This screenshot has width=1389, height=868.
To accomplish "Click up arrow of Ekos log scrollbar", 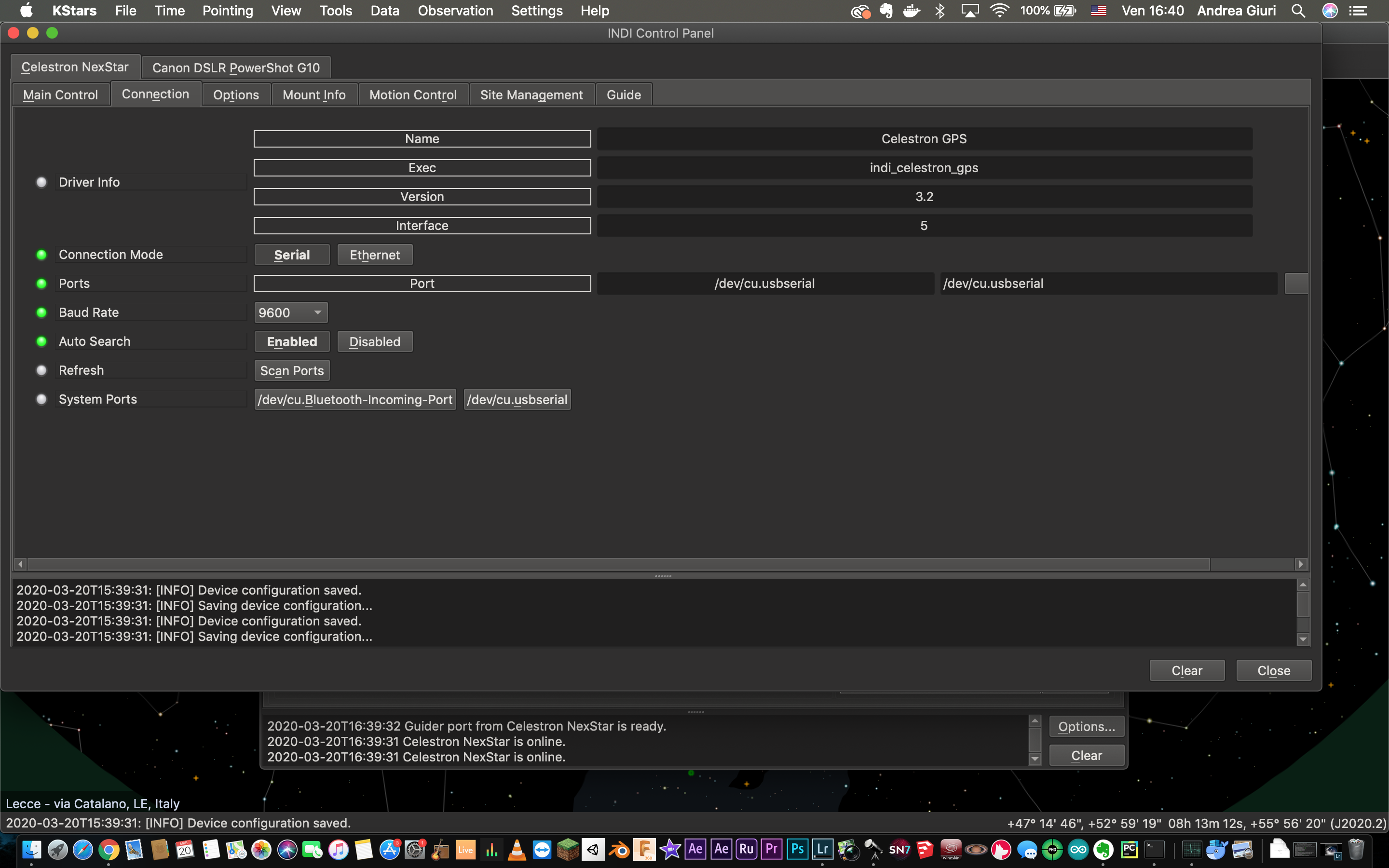I will click(x=1035, y=720).
